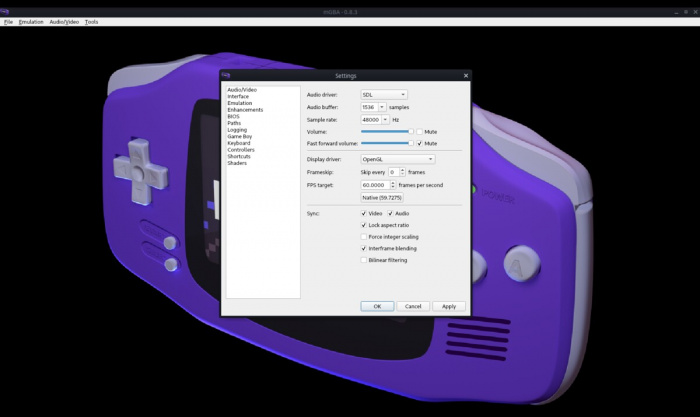Select Keyboard settings category

click(238, 143)
